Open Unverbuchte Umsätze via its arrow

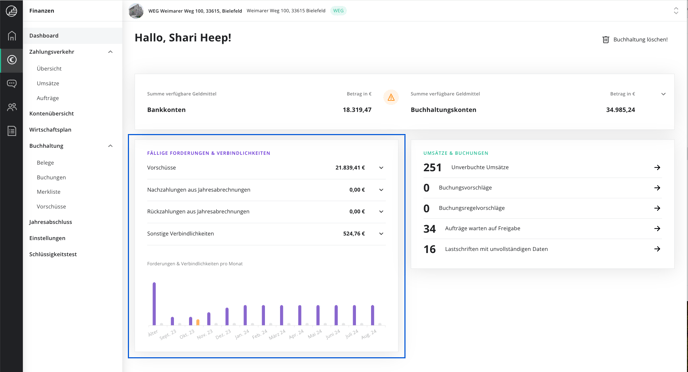pos(657,168)
